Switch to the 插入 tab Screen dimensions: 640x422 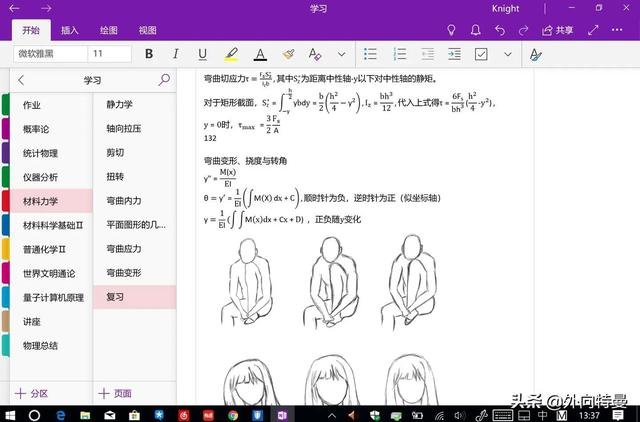click(69, 30)
